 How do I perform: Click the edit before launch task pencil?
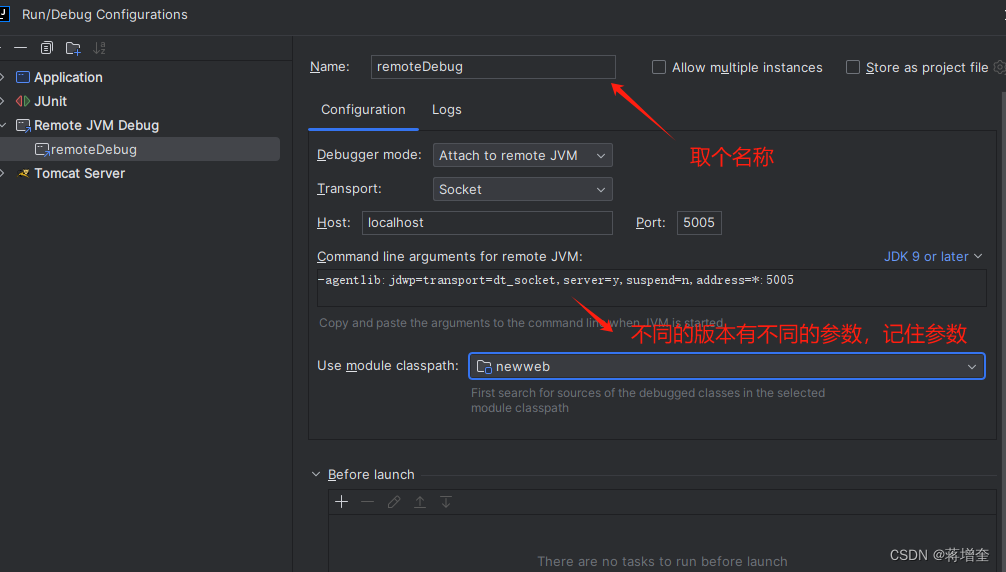[x=394, y=501]
